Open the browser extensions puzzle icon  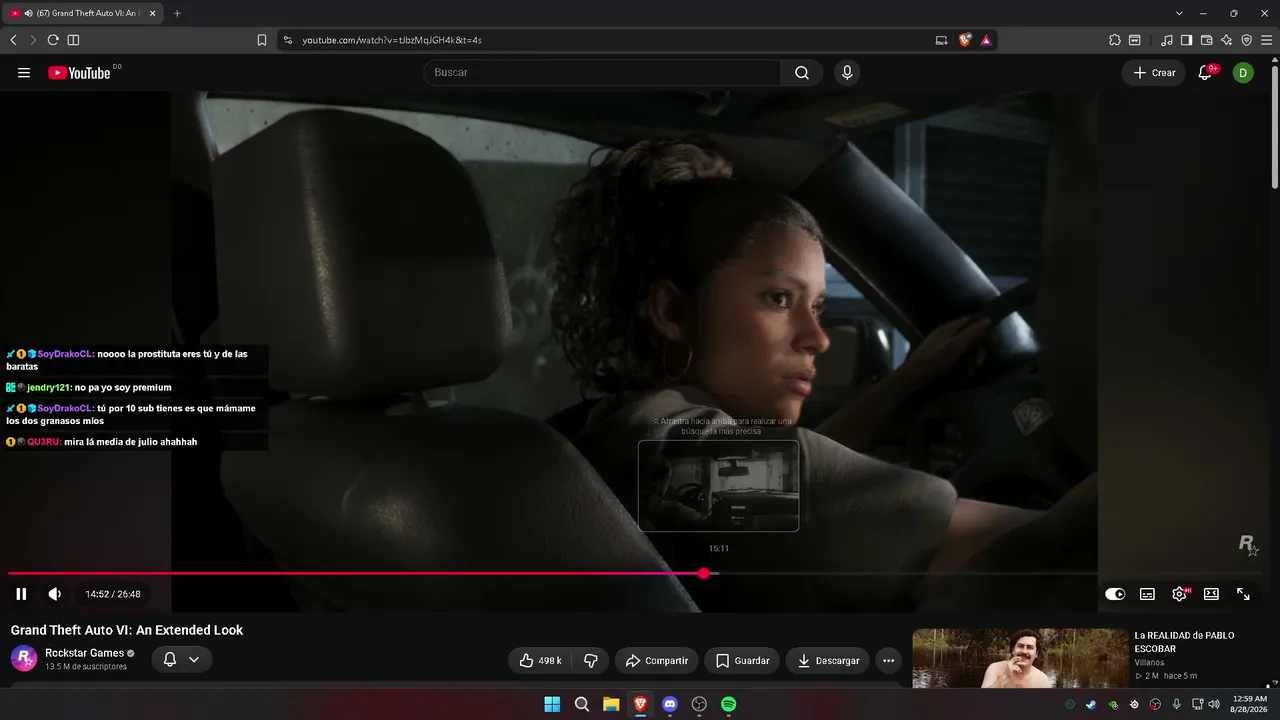(1115, 40)
